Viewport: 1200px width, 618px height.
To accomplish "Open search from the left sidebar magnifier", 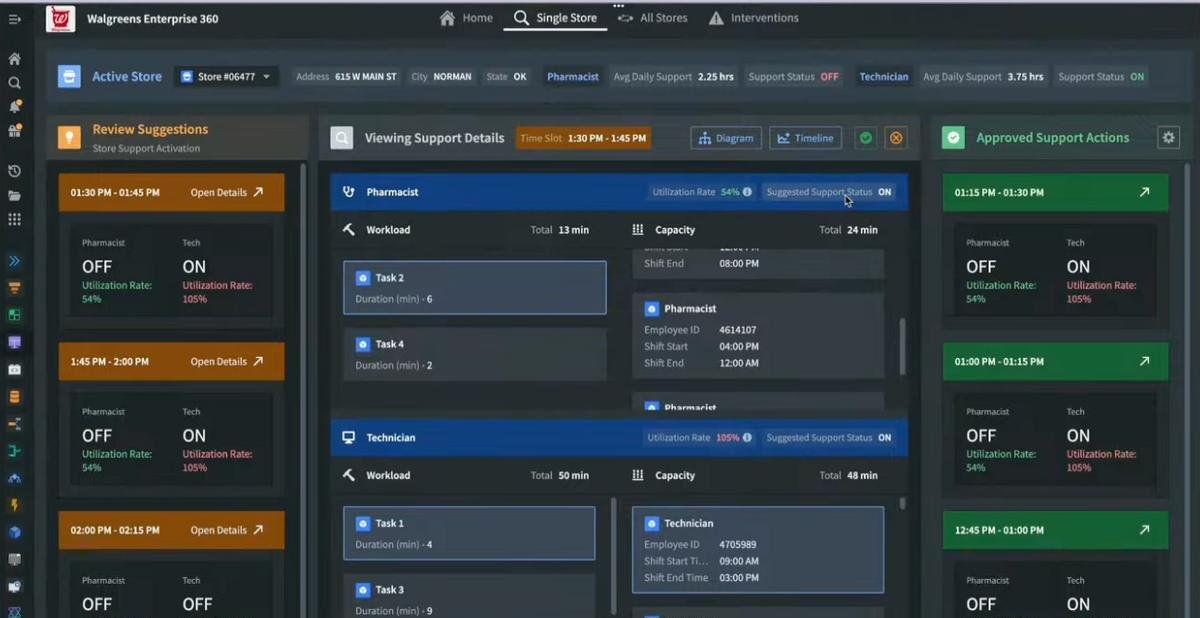I will (x=14, y=83).
